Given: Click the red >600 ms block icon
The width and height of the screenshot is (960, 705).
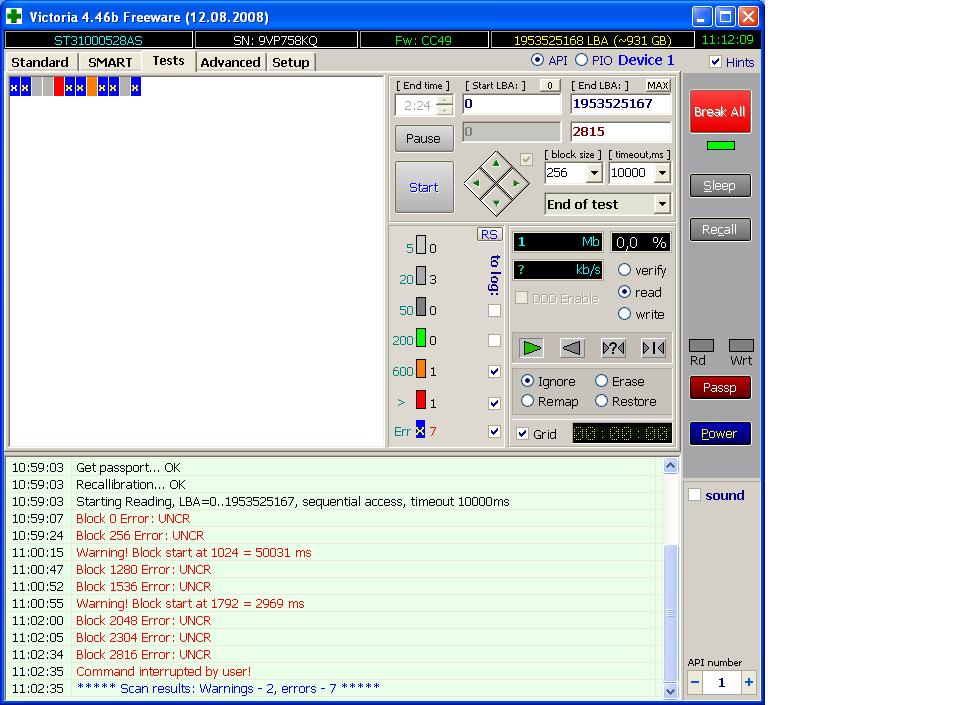Looking at the screenshot, I should point(421,399).
